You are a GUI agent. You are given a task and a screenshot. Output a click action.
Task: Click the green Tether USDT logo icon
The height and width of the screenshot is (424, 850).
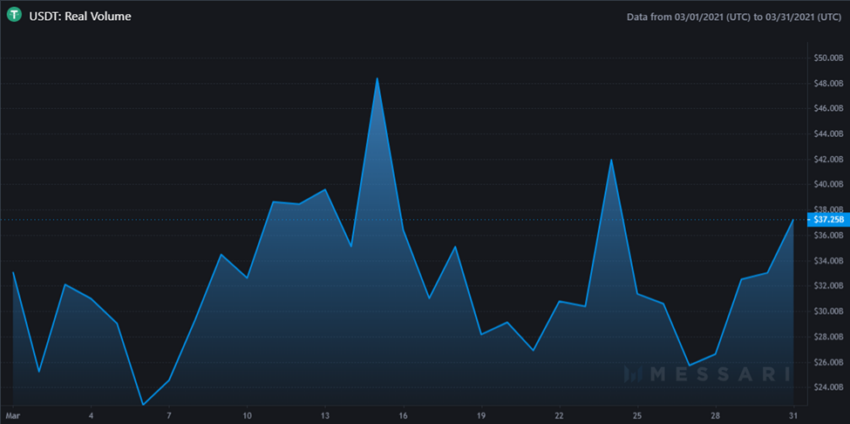[x=15, y=16]
